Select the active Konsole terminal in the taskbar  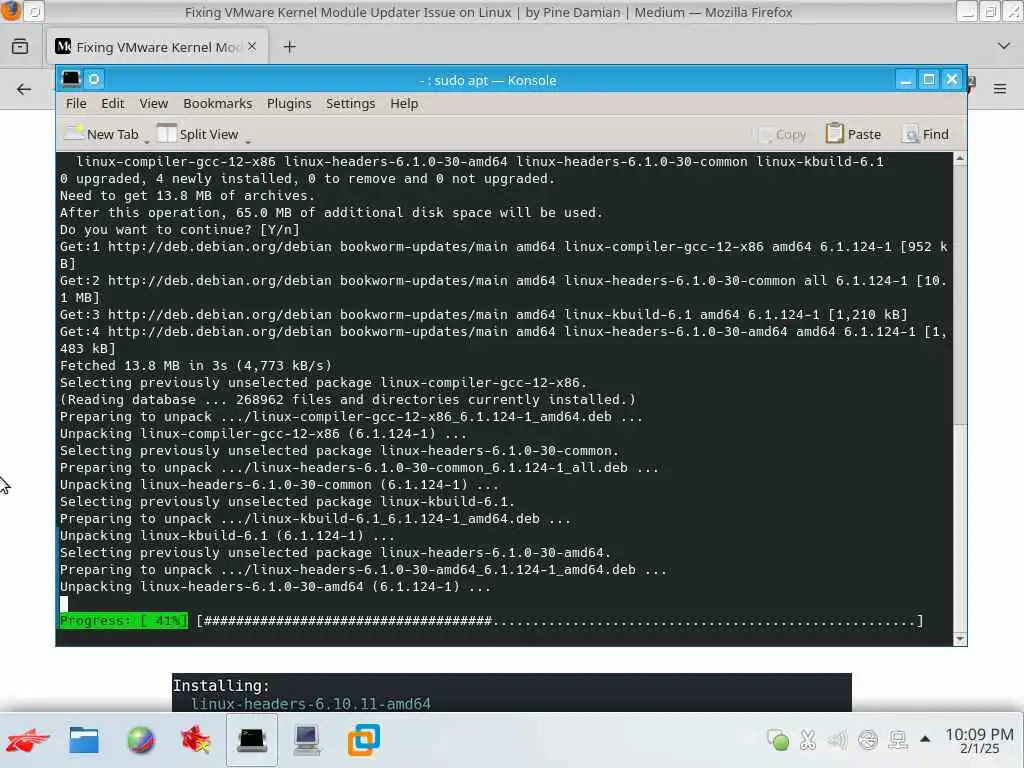(252, 740)
